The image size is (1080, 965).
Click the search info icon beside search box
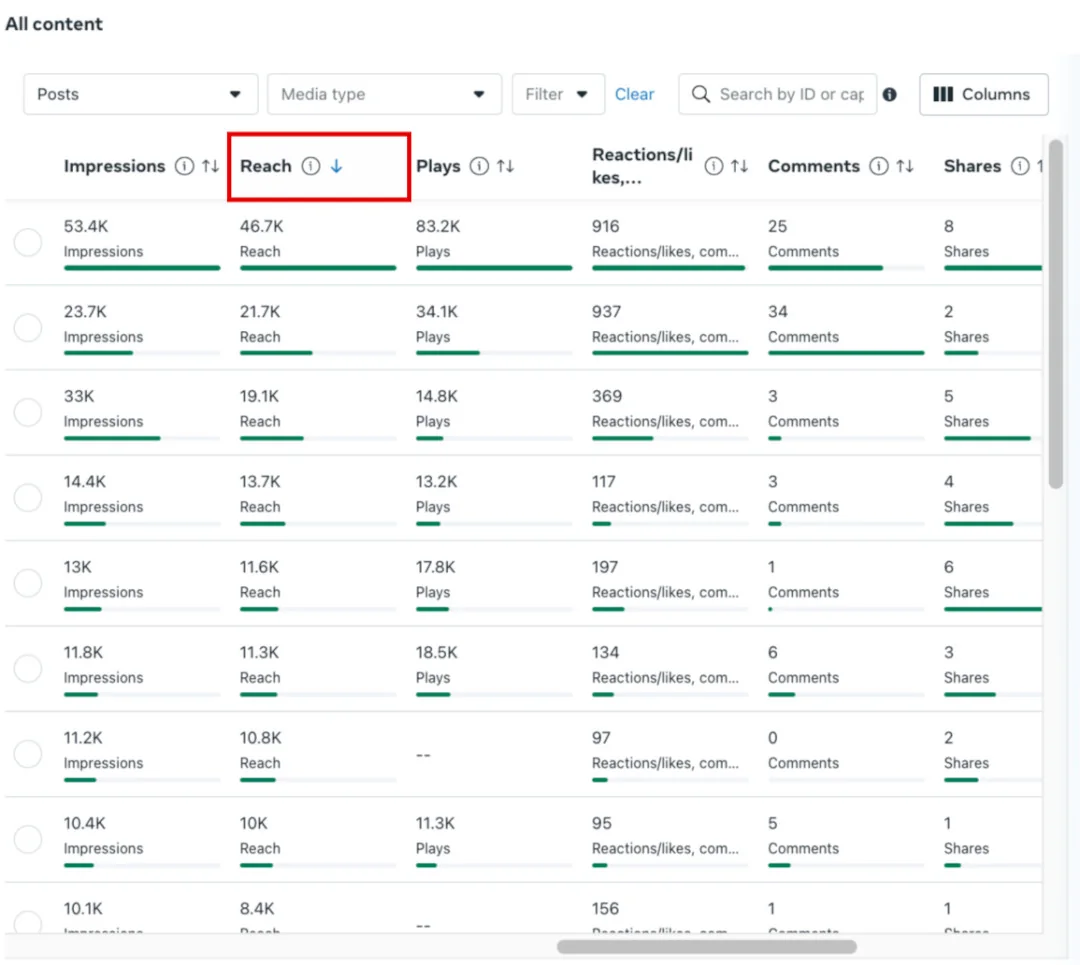pos(889,94)
